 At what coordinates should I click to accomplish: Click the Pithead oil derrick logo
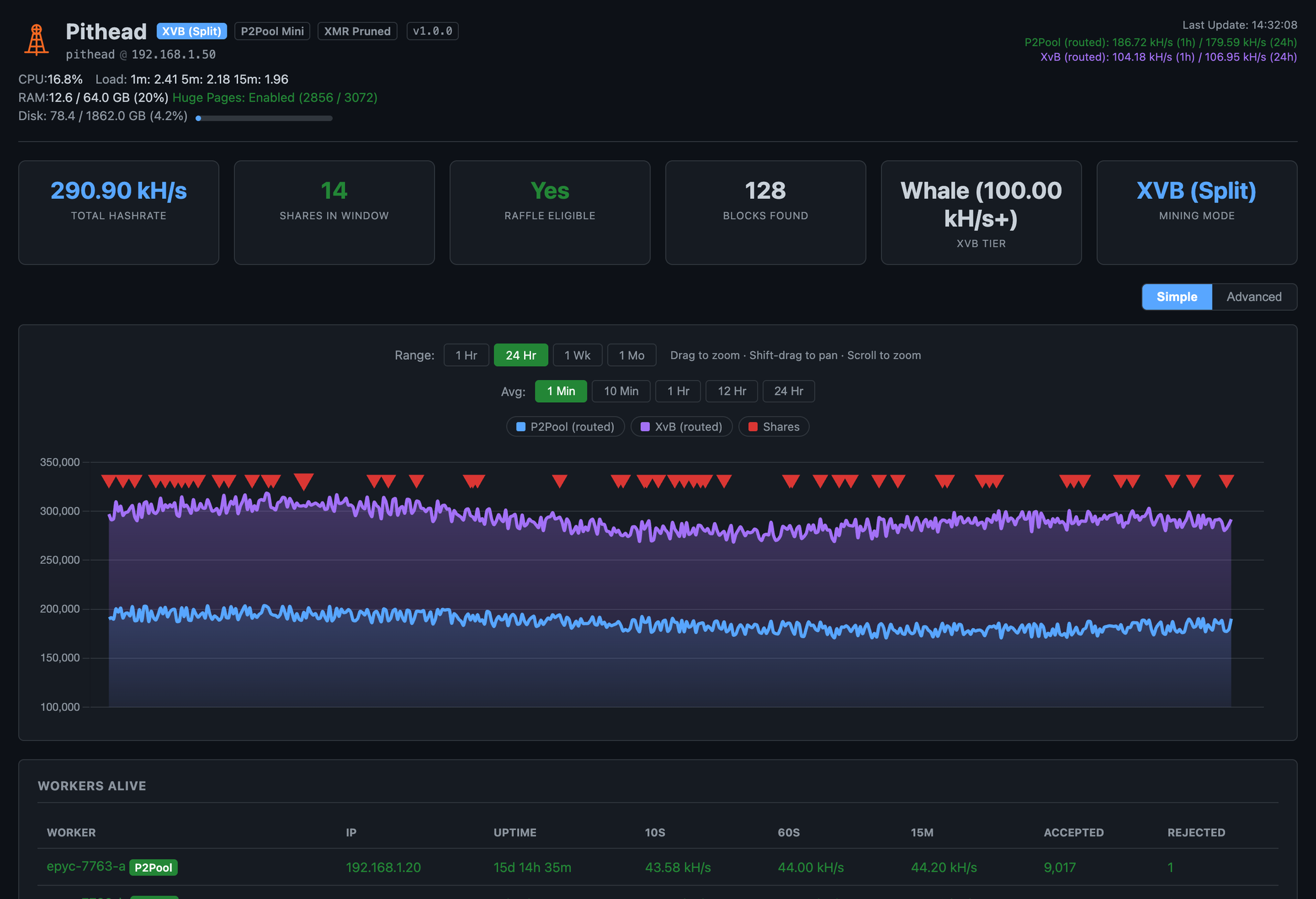click(x=37, y=40)
